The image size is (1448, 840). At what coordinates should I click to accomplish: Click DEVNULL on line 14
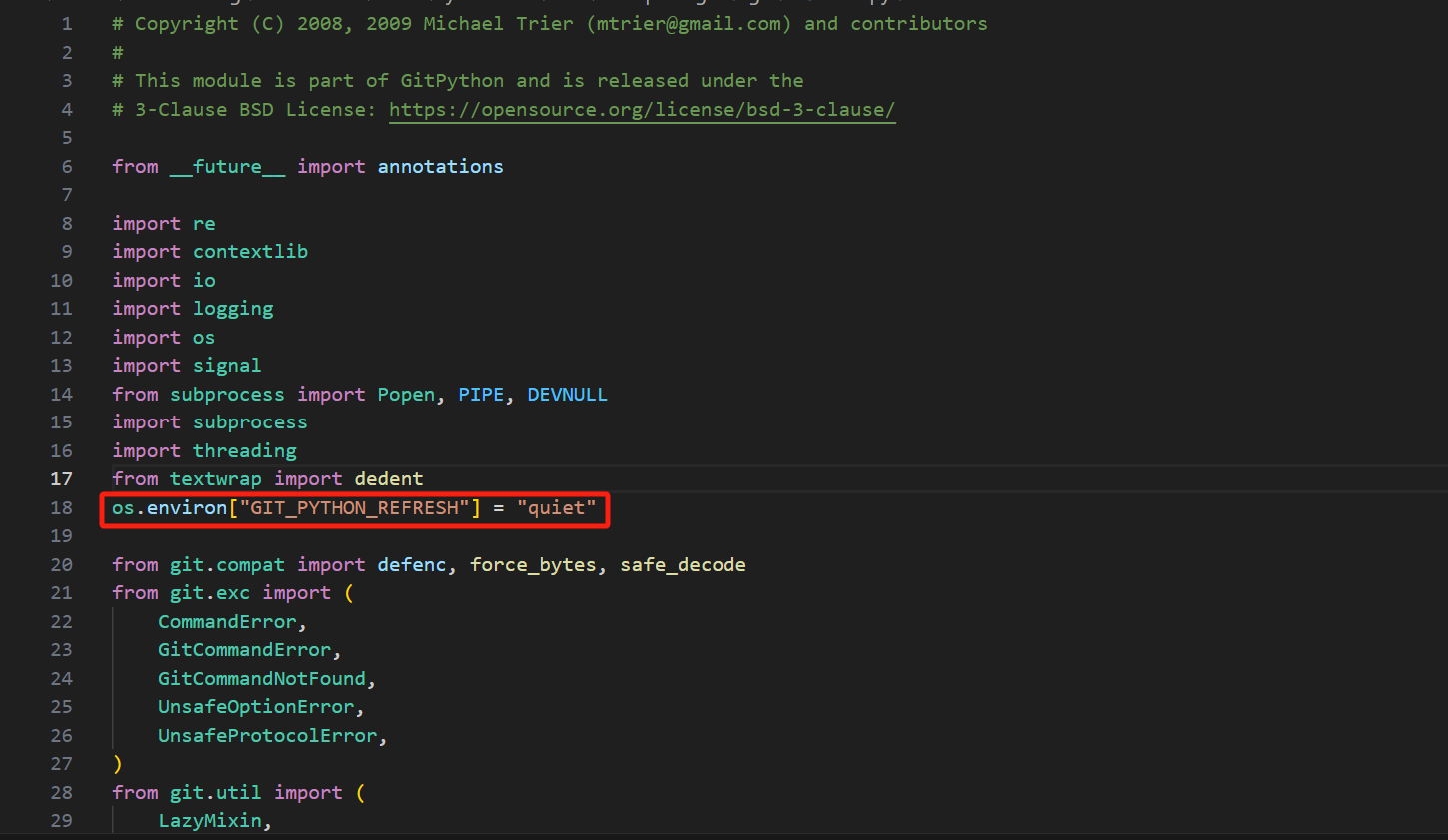[567, 394]
